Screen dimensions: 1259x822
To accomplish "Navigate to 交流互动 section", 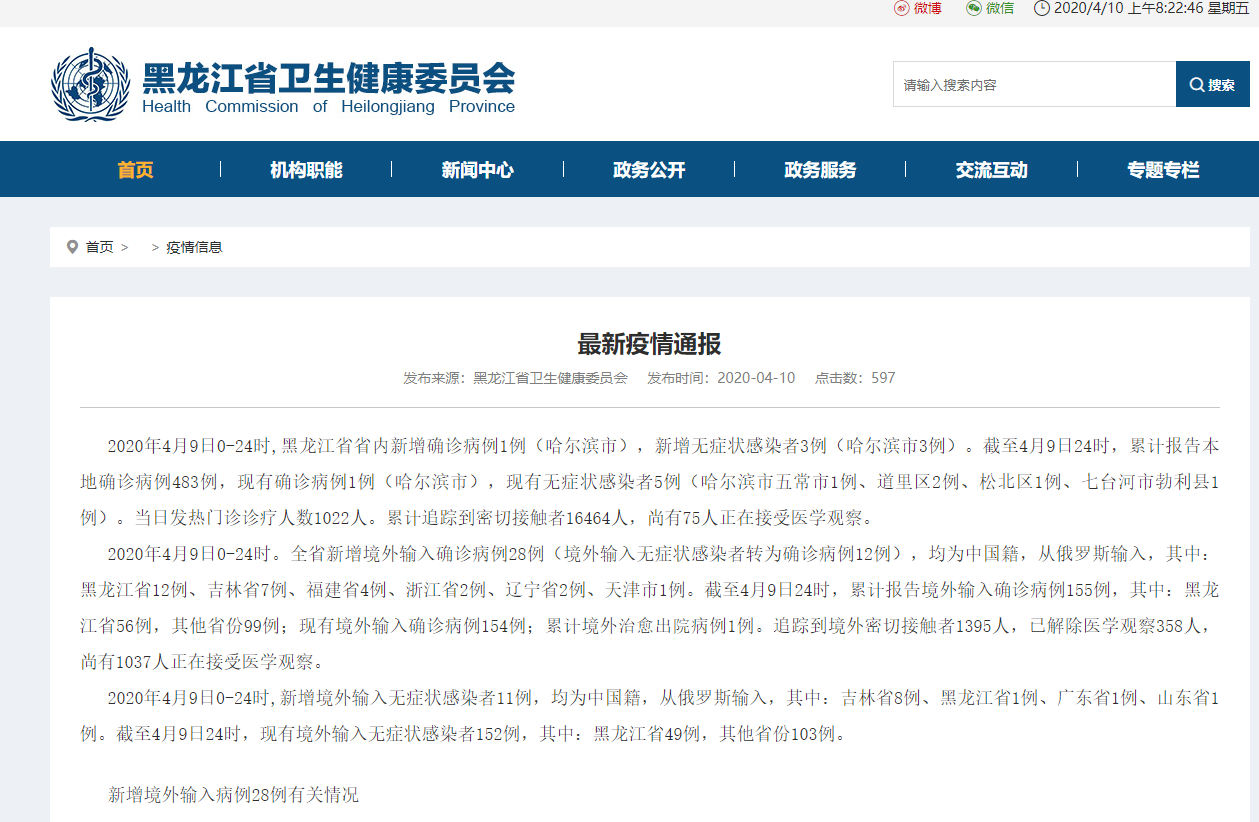I will coord(991,170).
